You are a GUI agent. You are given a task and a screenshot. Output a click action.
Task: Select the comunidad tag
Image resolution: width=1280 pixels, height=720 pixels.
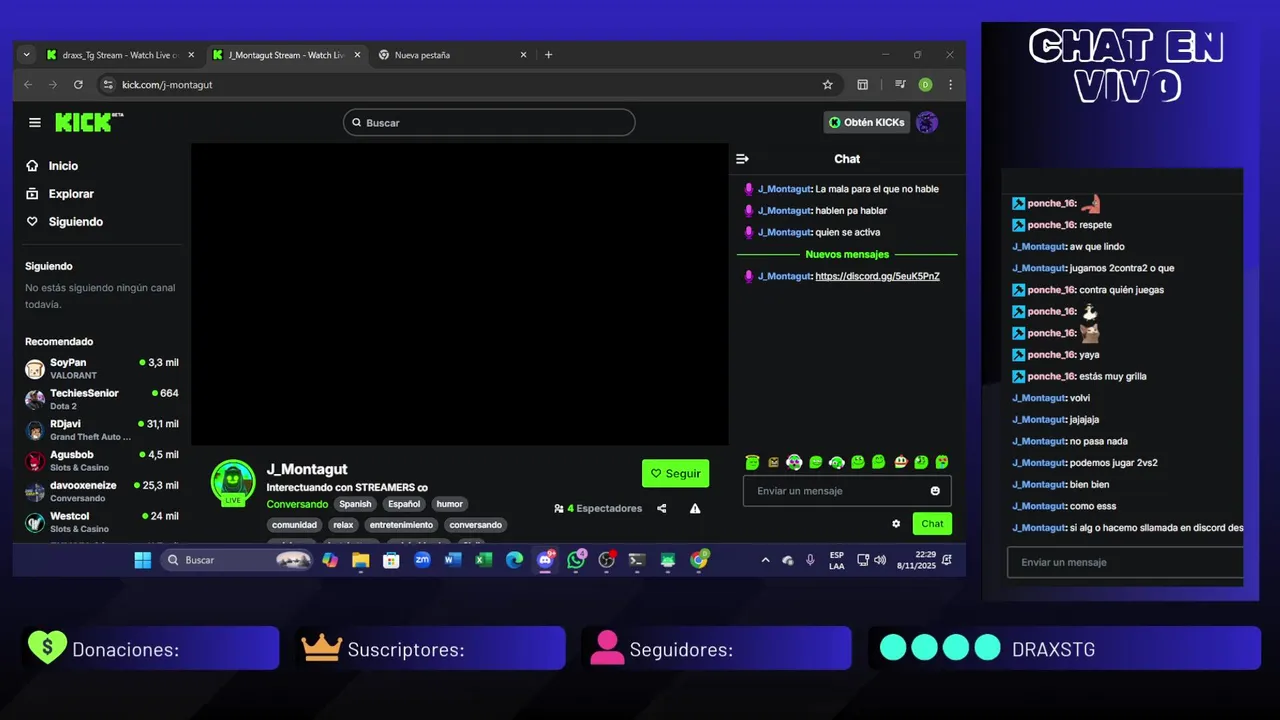pos(294,525)
